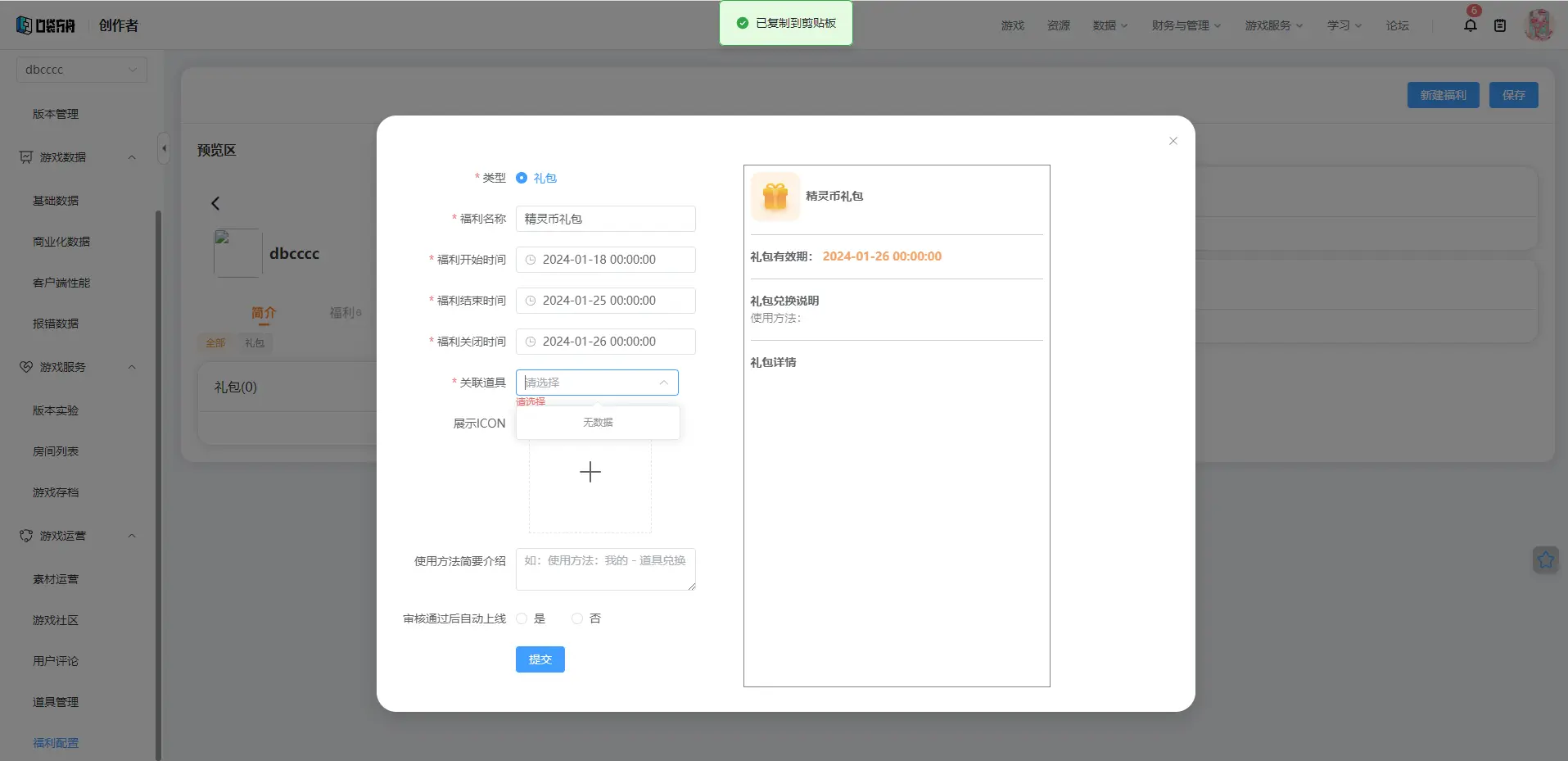Select the 礼包 type radio button
Screen dimensions: 1568x761
(x=522, y=178)
